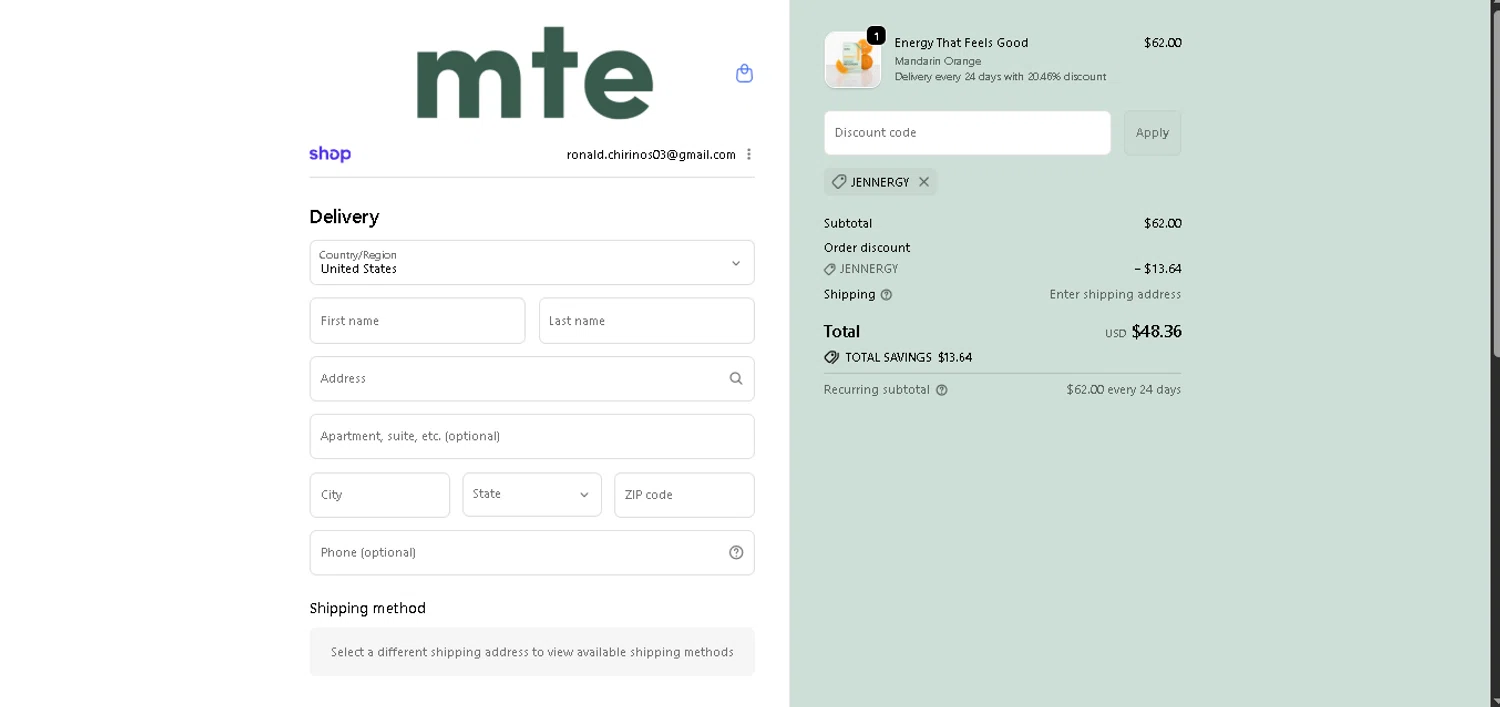Focus the Phone (optional) field
This screenshot has height=707, width=1500.
coord(532,553)
